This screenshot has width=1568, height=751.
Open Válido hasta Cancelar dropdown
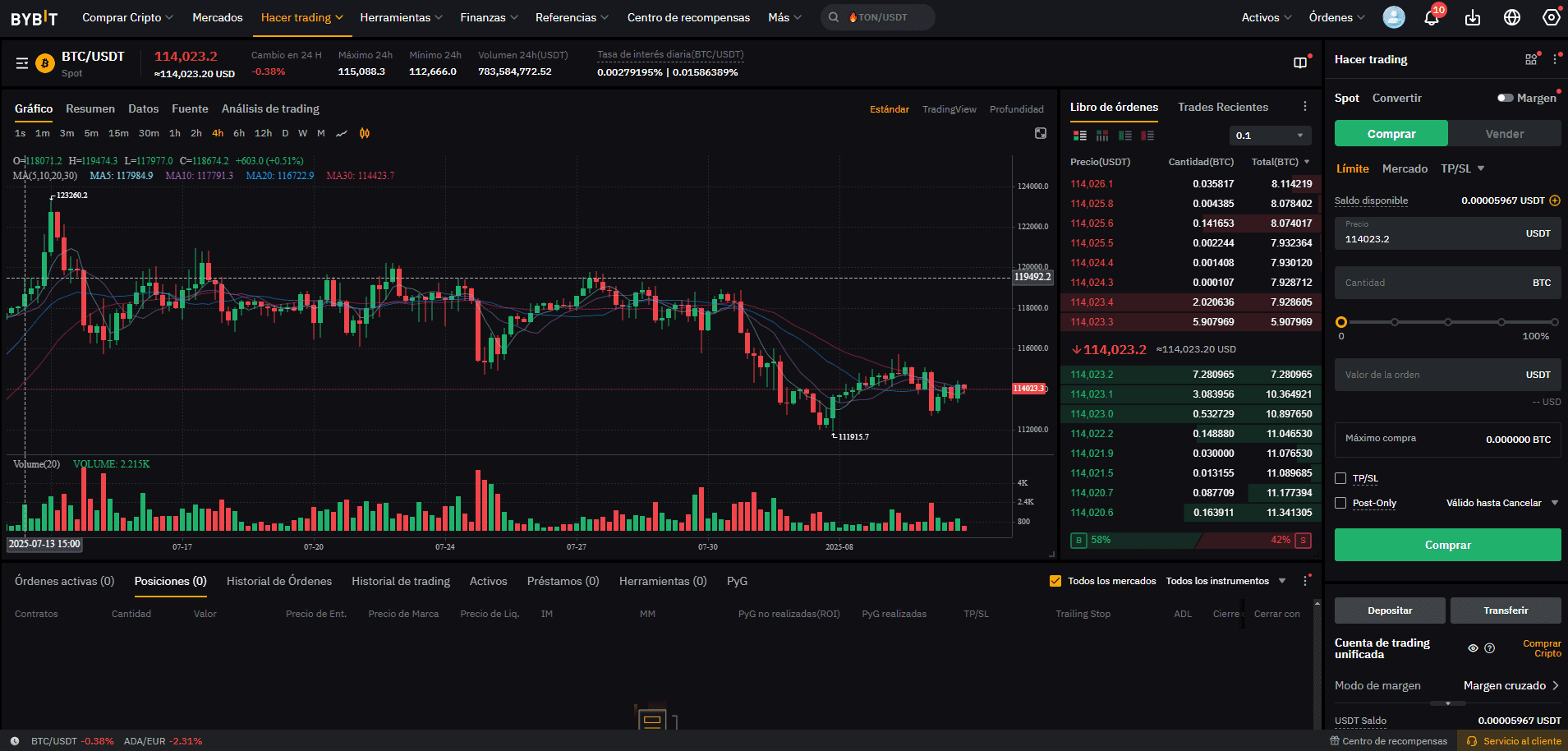pyautogui.click(x=1502, y=503)
